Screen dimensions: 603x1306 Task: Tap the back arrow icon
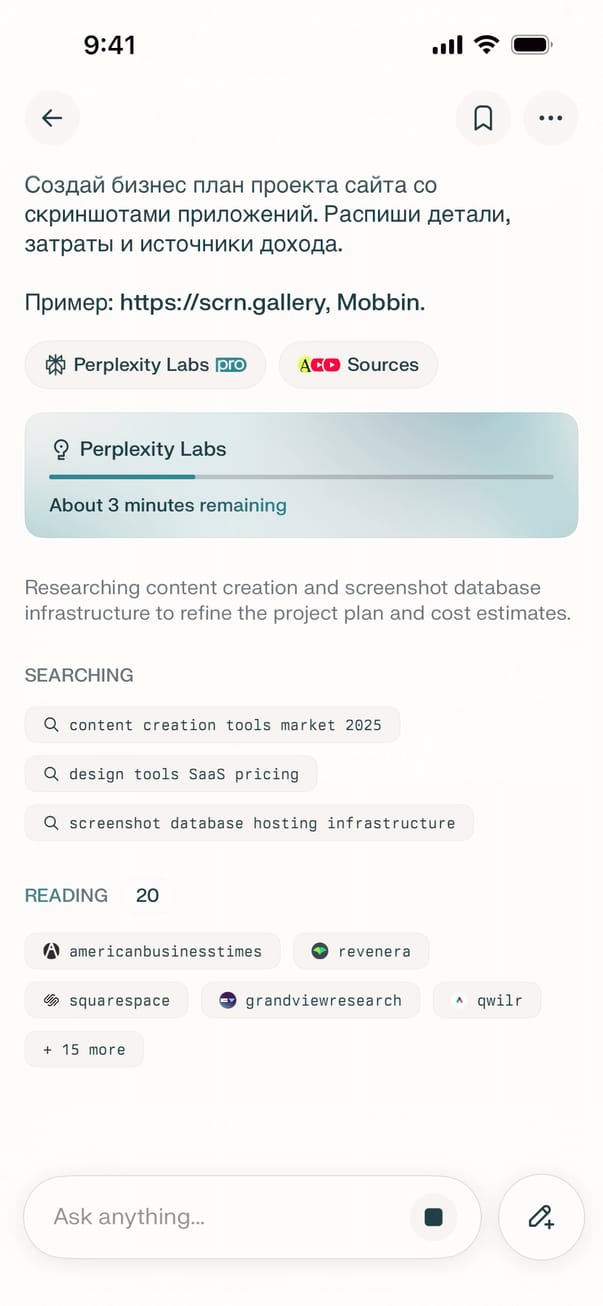pos(52,118)
